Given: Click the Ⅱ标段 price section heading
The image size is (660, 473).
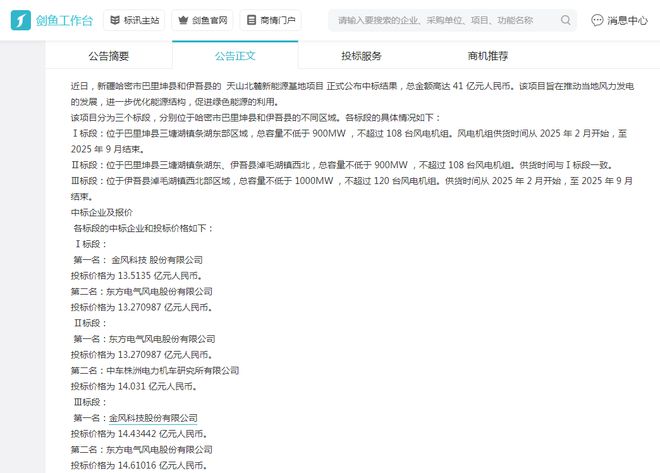Looking at the screenshot, I should (90, 323).
